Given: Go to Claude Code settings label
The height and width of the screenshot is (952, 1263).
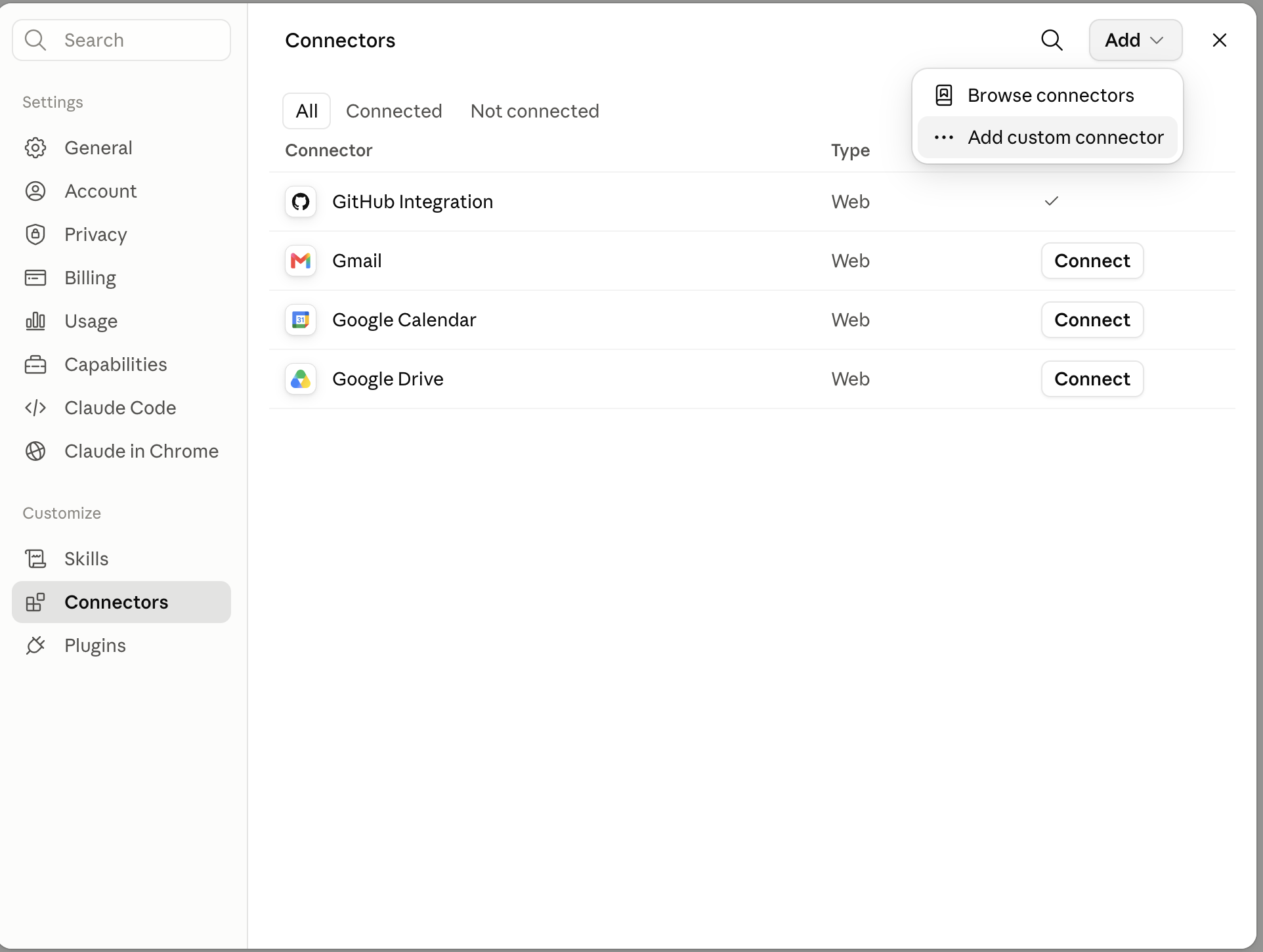Looking at the screenshot, I should tap(120, 408).
